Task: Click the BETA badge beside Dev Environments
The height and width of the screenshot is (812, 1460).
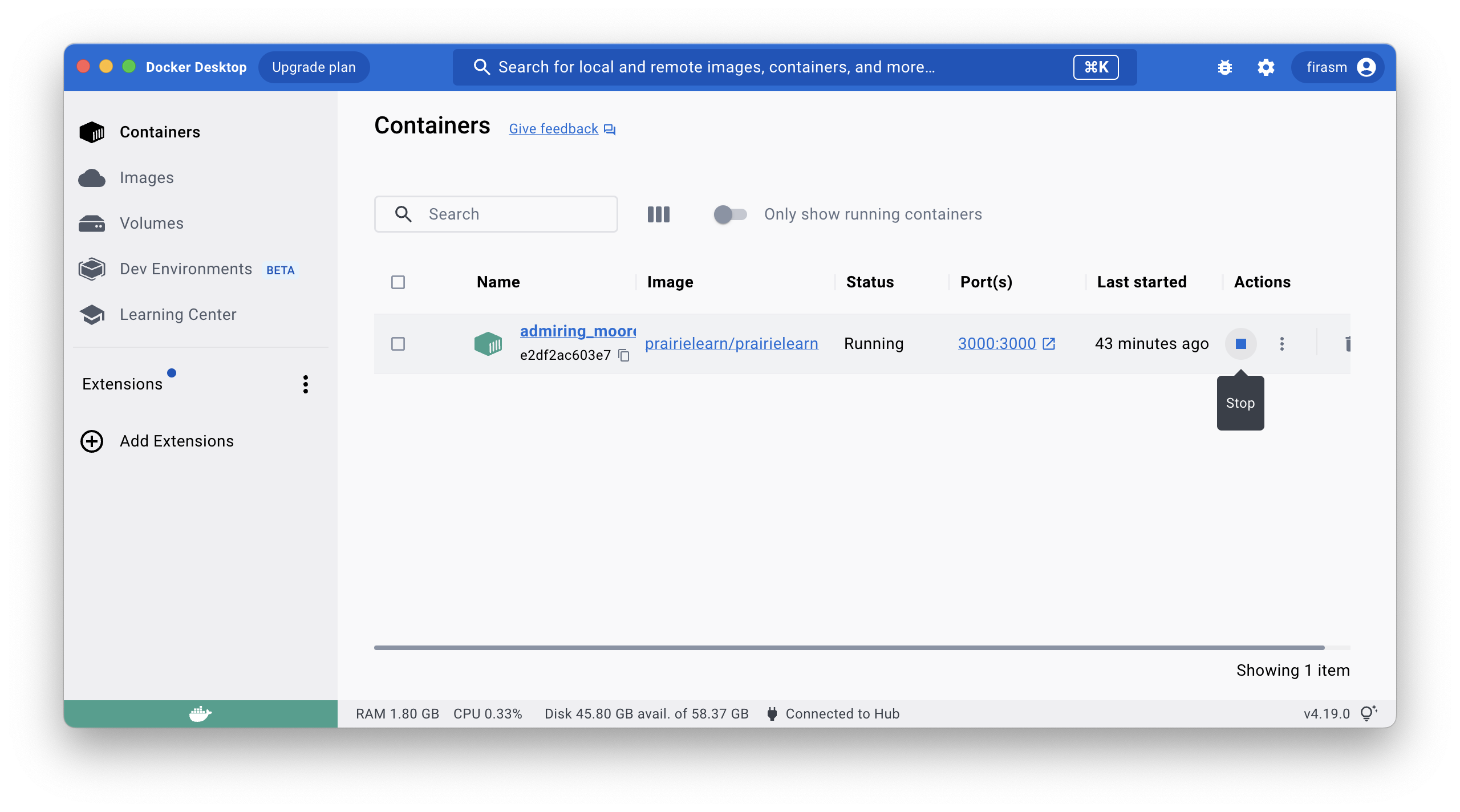Action: [281, 270]
